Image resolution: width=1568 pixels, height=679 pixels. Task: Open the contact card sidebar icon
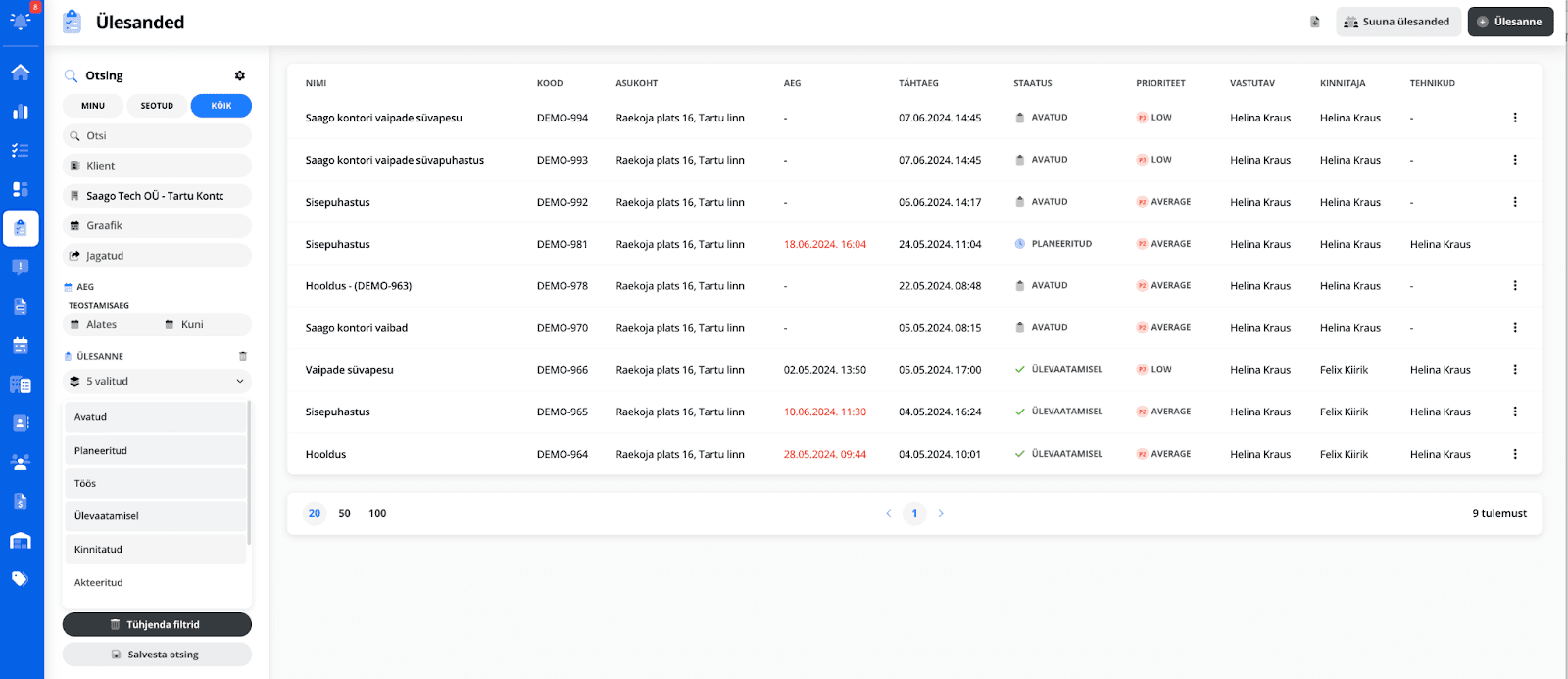click(21, 423)
